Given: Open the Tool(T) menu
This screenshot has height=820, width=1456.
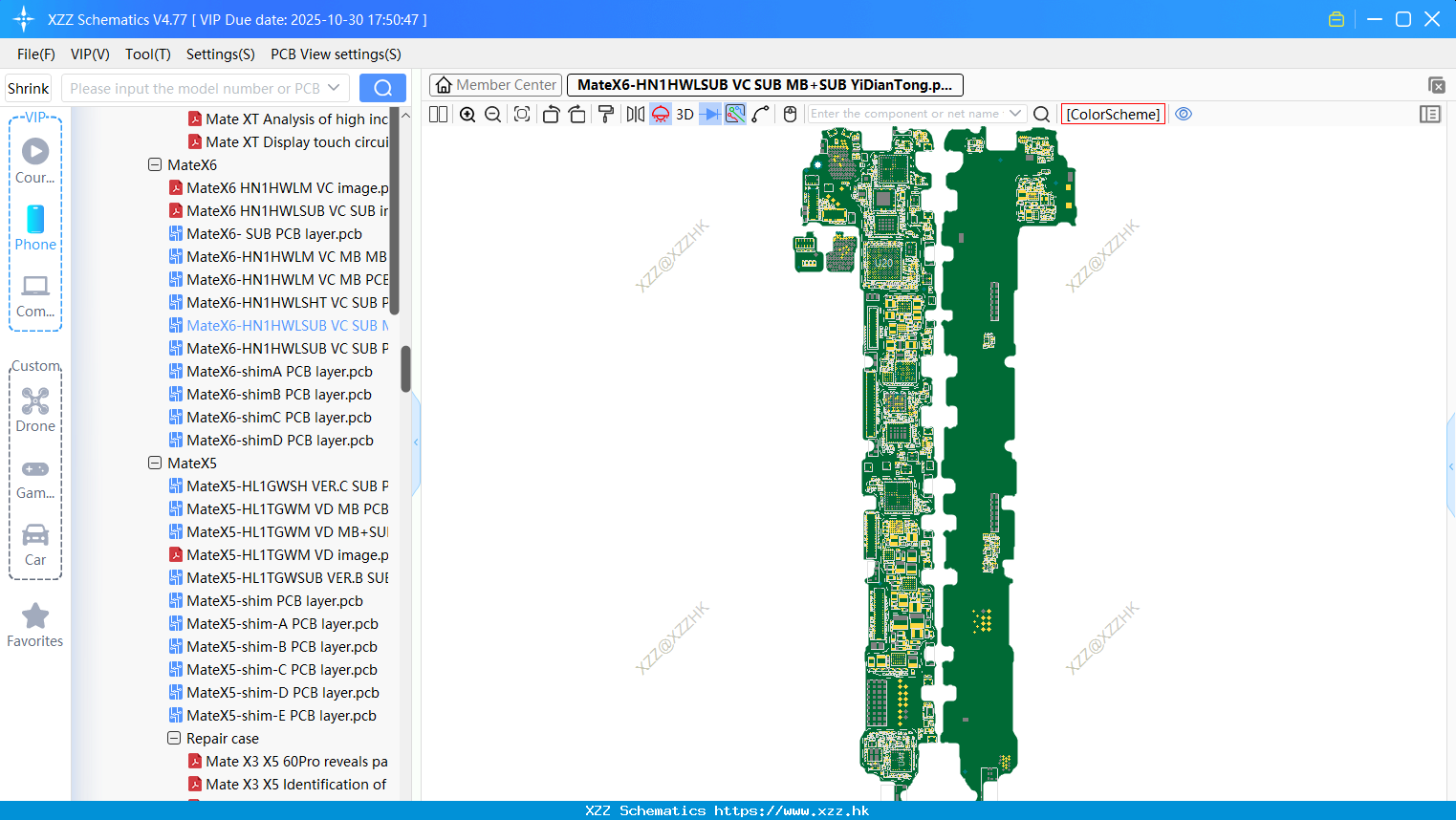Looking at the screenshot, I should pos(148,54).
